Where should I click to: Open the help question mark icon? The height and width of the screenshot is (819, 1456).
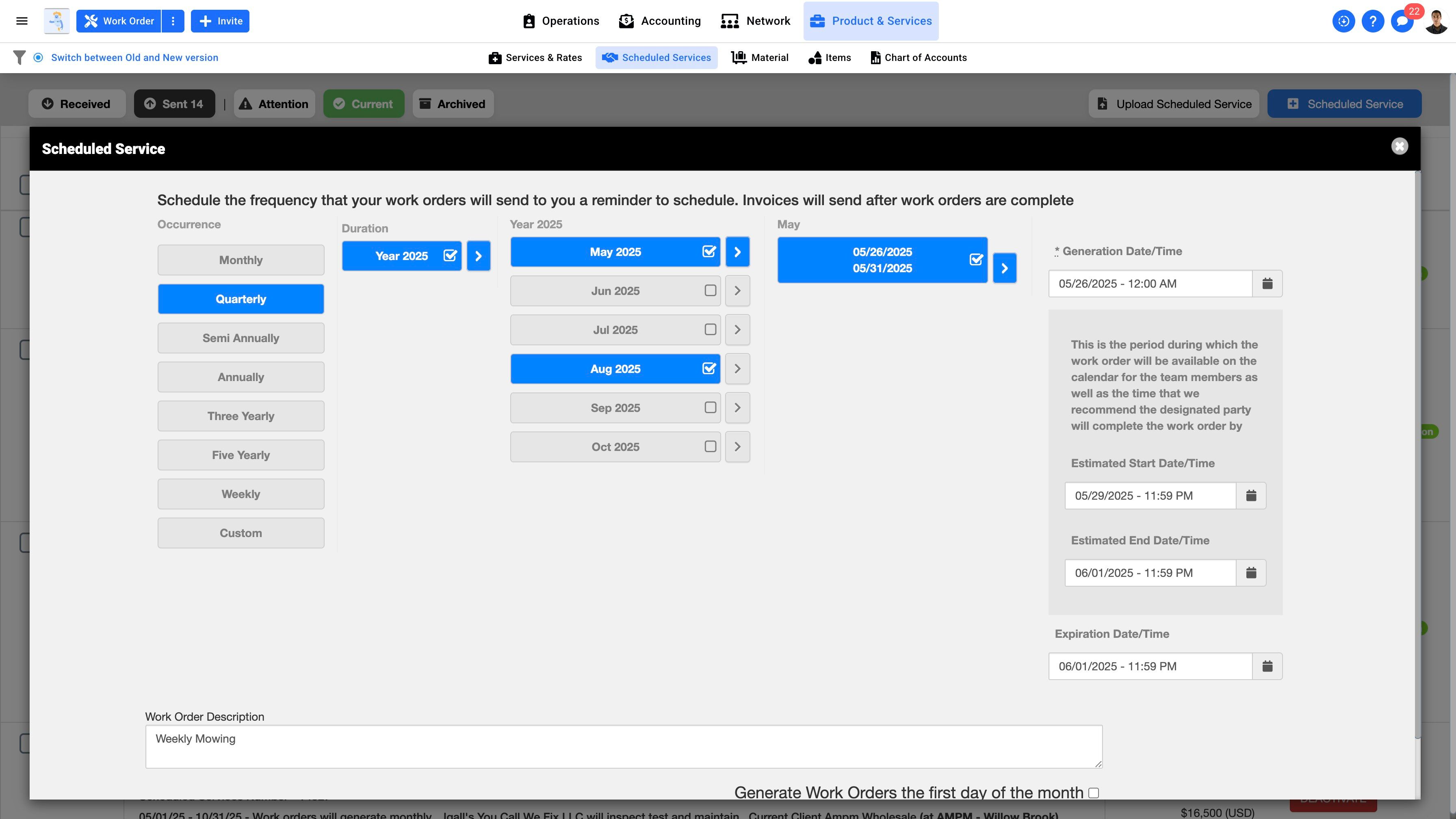click(1372, 21)
